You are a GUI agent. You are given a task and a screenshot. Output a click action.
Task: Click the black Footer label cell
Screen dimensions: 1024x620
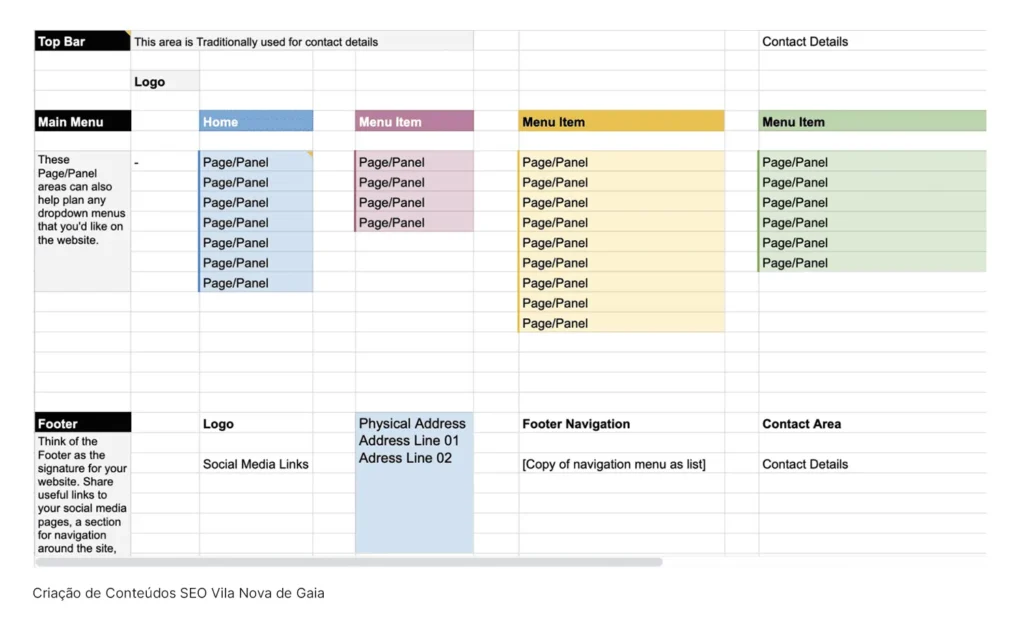pyautogui.click(x=82, y=424)
